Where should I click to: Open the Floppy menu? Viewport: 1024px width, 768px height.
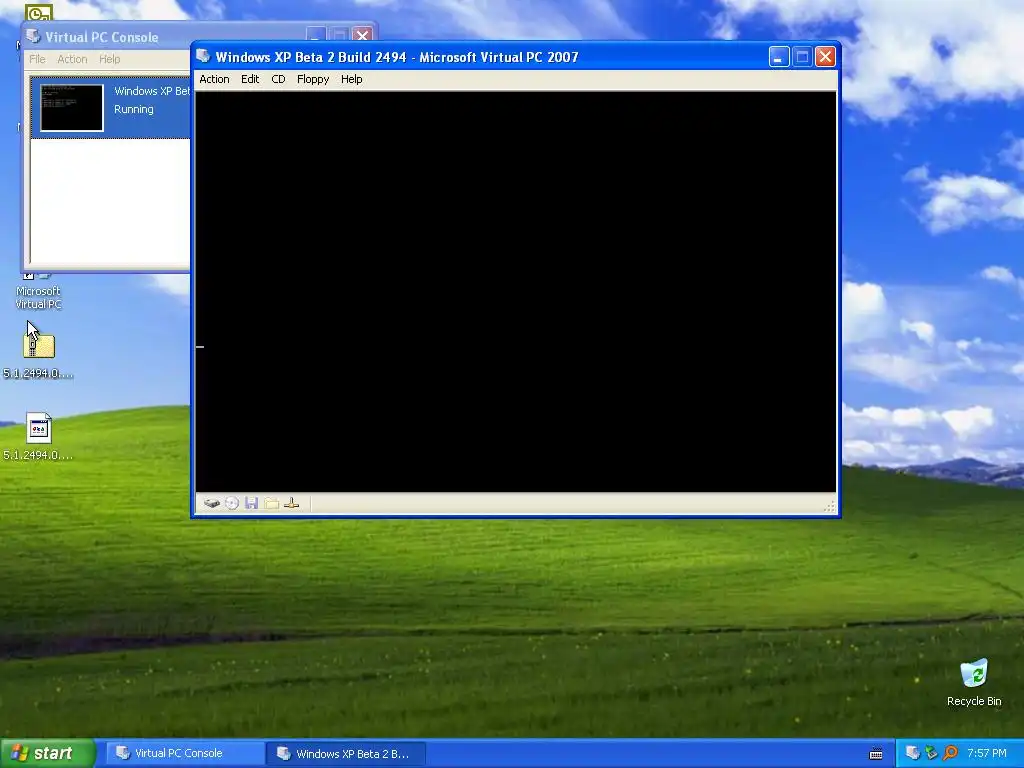click(313, 79)
